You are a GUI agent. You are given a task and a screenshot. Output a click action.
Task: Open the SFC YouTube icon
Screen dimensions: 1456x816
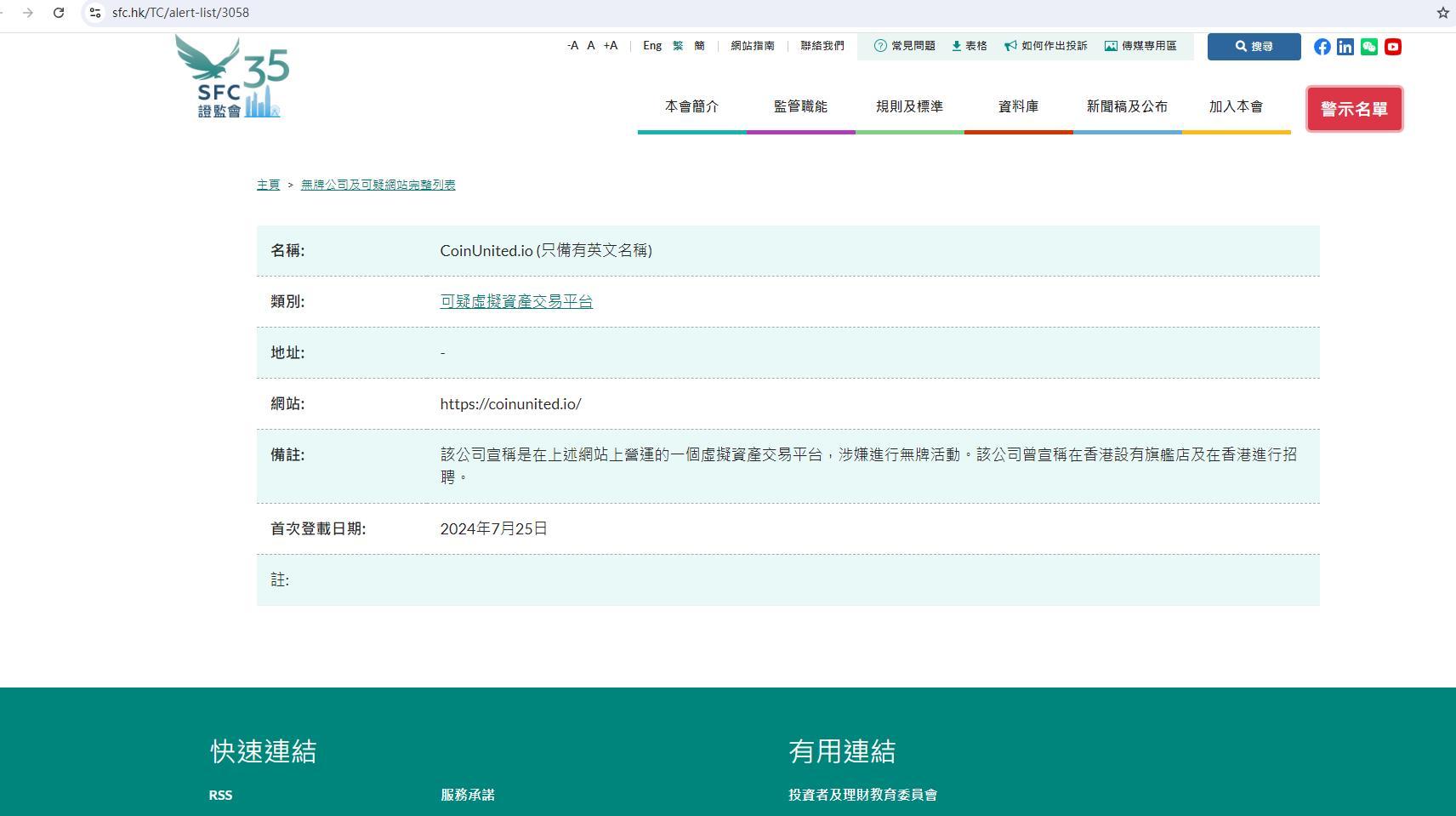tap(1393, 47)
